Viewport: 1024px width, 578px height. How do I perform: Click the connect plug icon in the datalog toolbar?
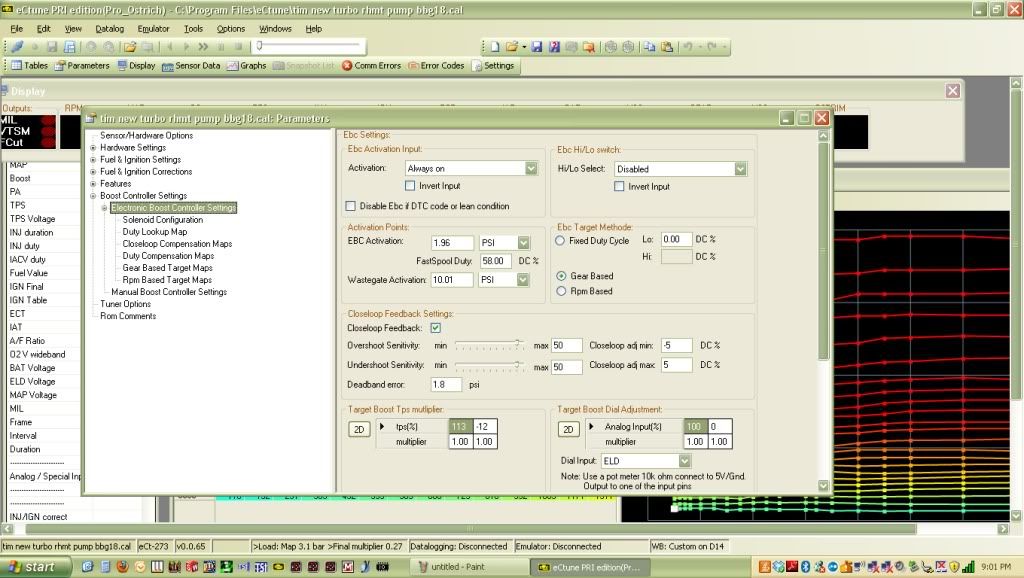(17, 46)
